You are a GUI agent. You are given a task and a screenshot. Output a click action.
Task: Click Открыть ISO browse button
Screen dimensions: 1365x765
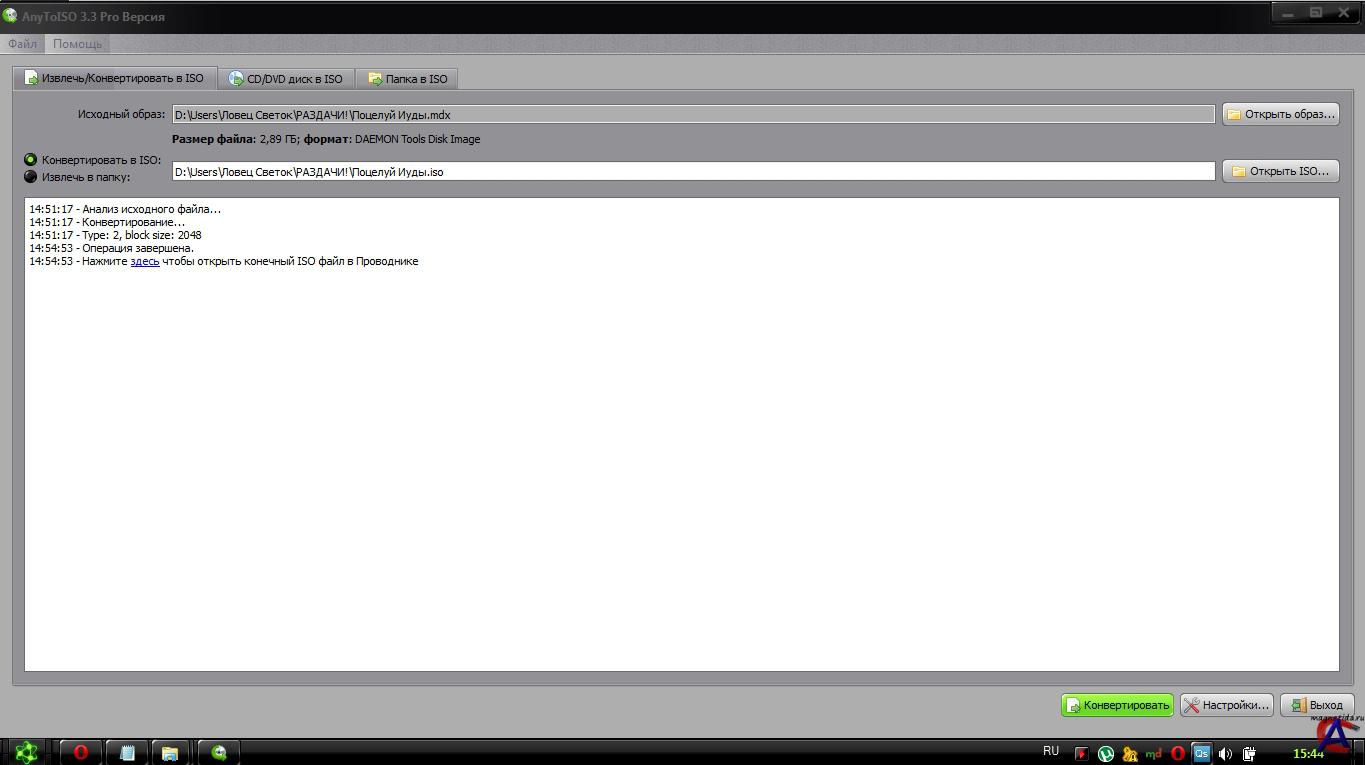coord(1280,171)
